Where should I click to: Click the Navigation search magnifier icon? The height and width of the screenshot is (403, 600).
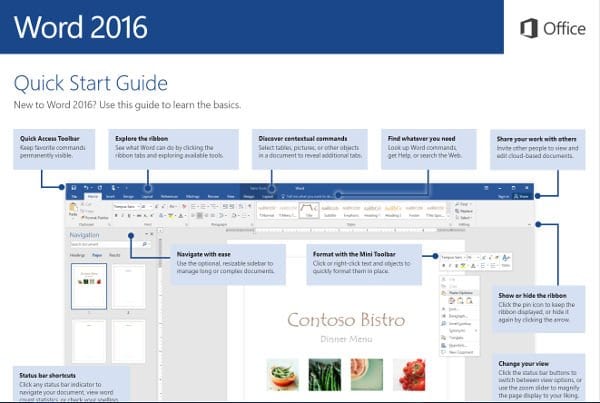pos(145,244)
